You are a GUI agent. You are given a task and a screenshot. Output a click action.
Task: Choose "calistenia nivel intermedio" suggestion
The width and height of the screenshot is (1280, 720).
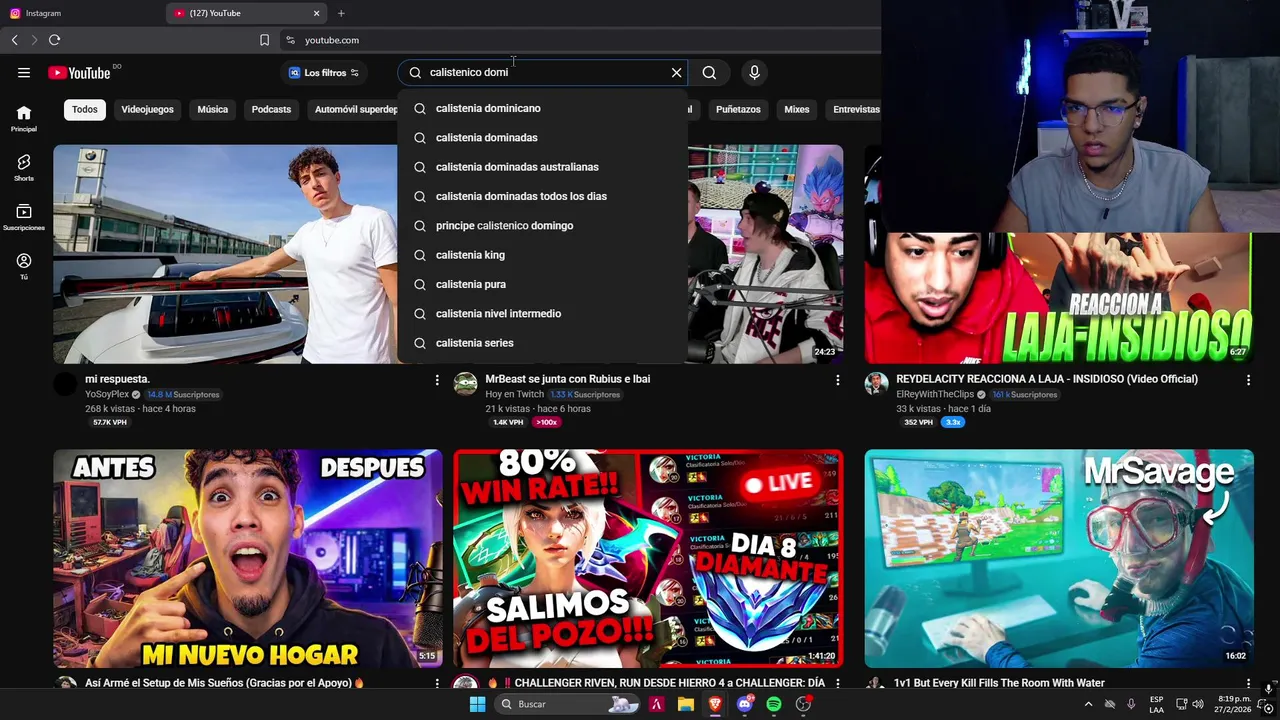pyautogui.click(x=543, y=313)
